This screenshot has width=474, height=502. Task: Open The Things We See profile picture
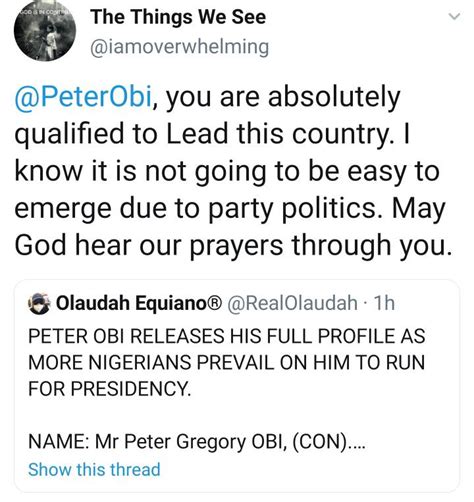pos(45,31)
